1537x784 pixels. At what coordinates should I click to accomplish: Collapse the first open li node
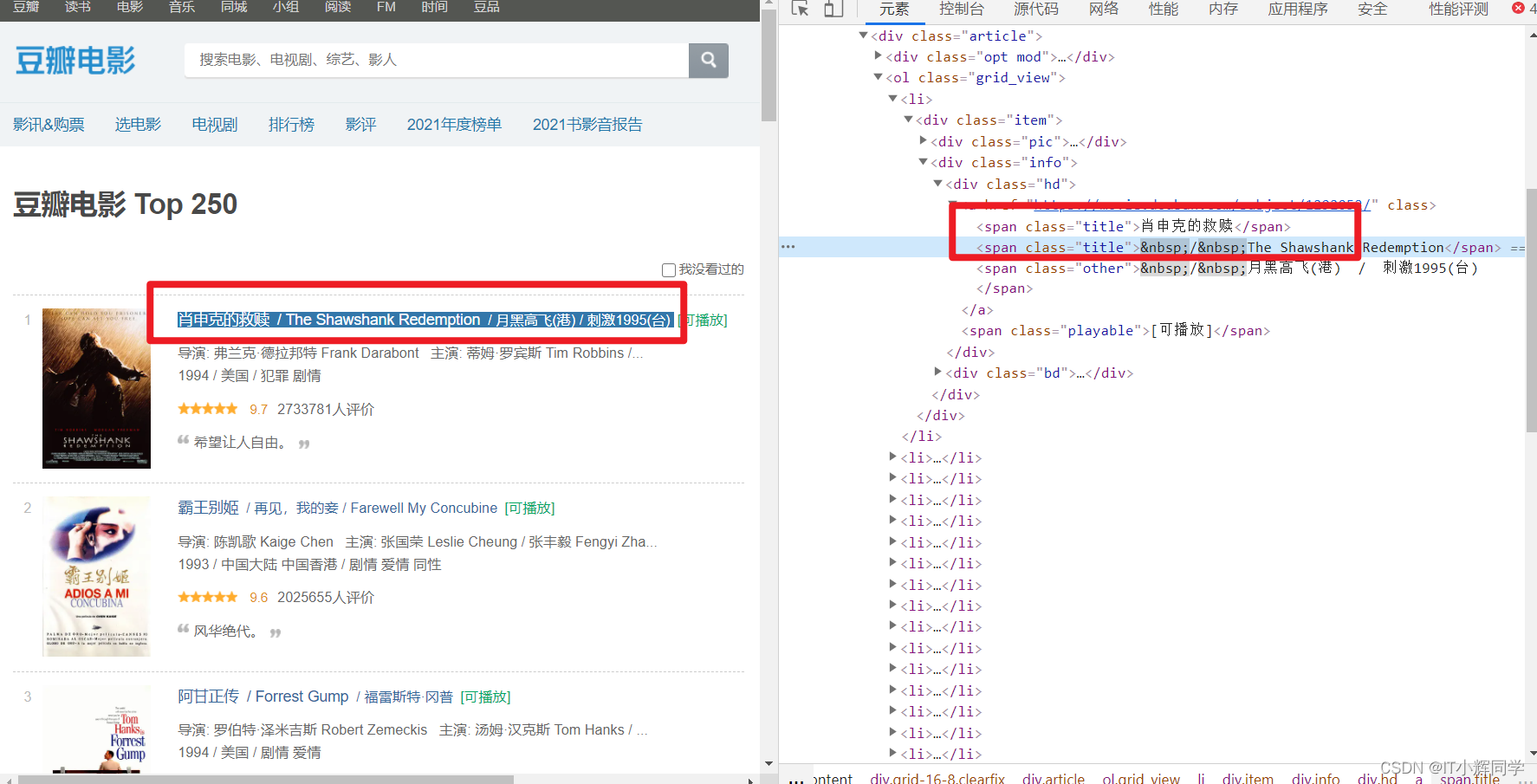point(893,99)
